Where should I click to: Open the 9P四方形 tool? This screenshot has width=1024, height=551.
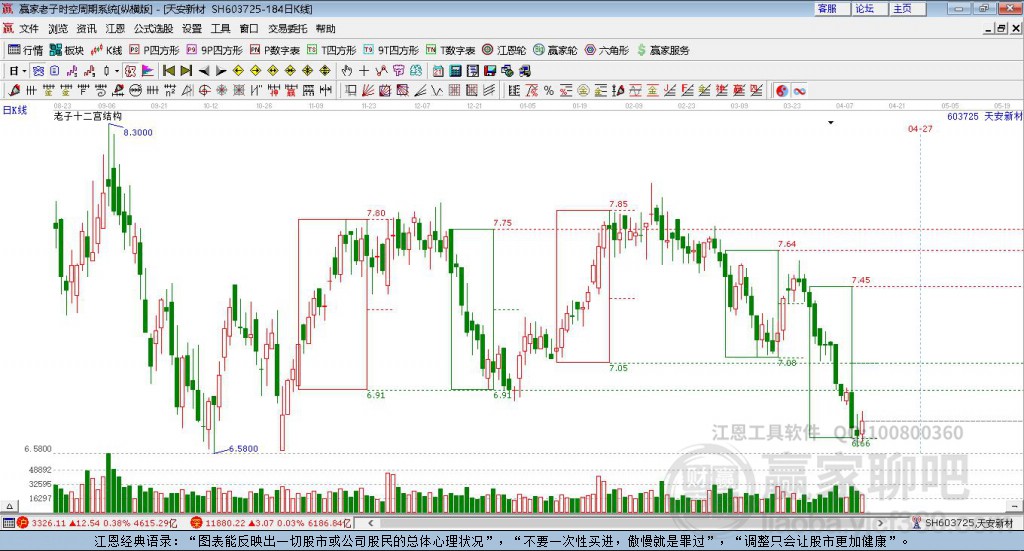[x=214, y=50]
